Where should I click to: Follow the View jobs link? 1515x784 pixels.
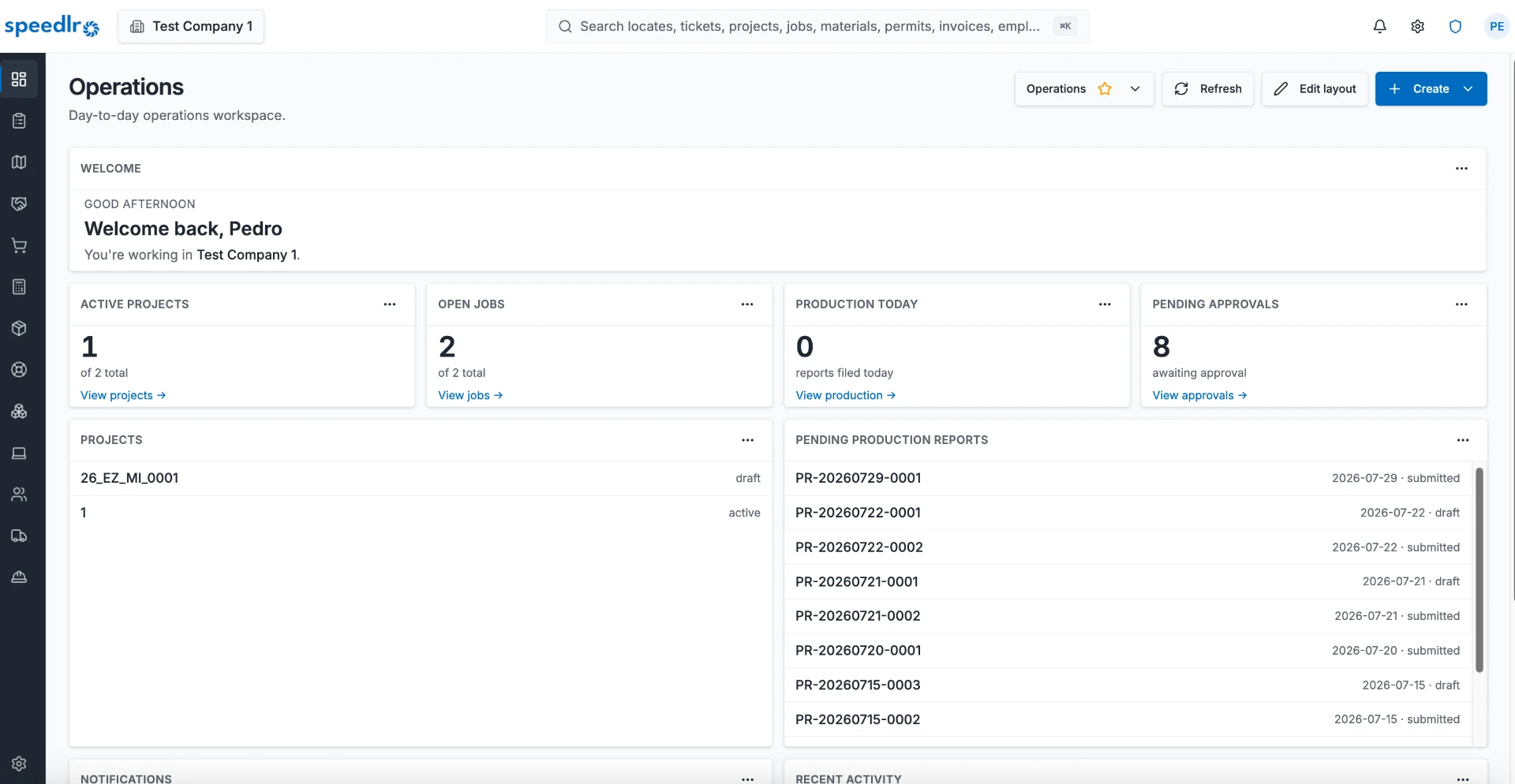pos(470,395)
